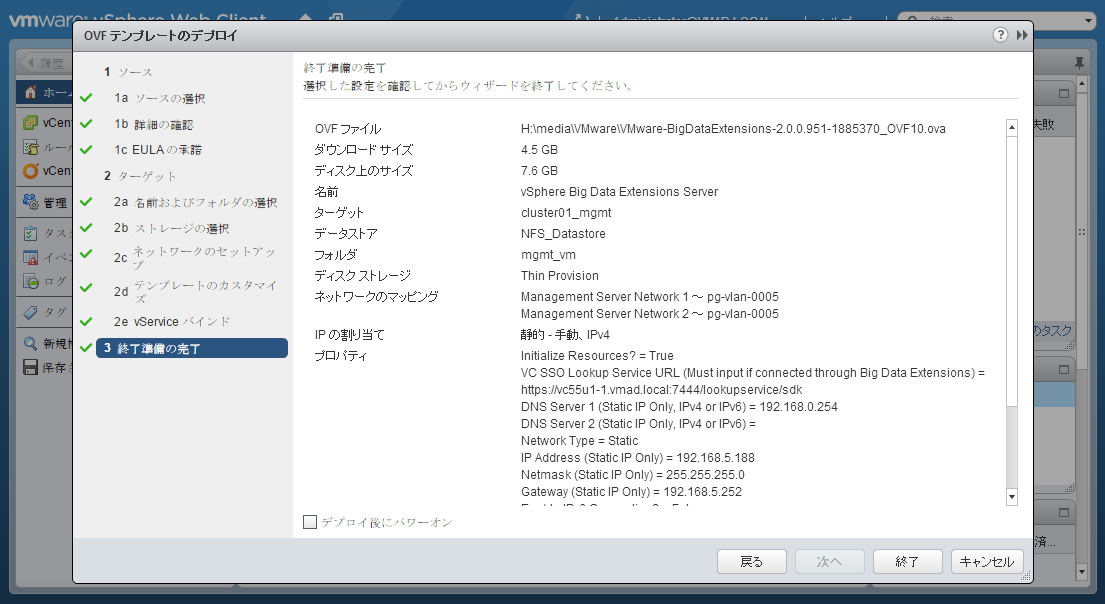This screenshot has height=604, width=1105.
Task: Click the Log Browser icon in sidebar
Action: click(x=30, y=281)
